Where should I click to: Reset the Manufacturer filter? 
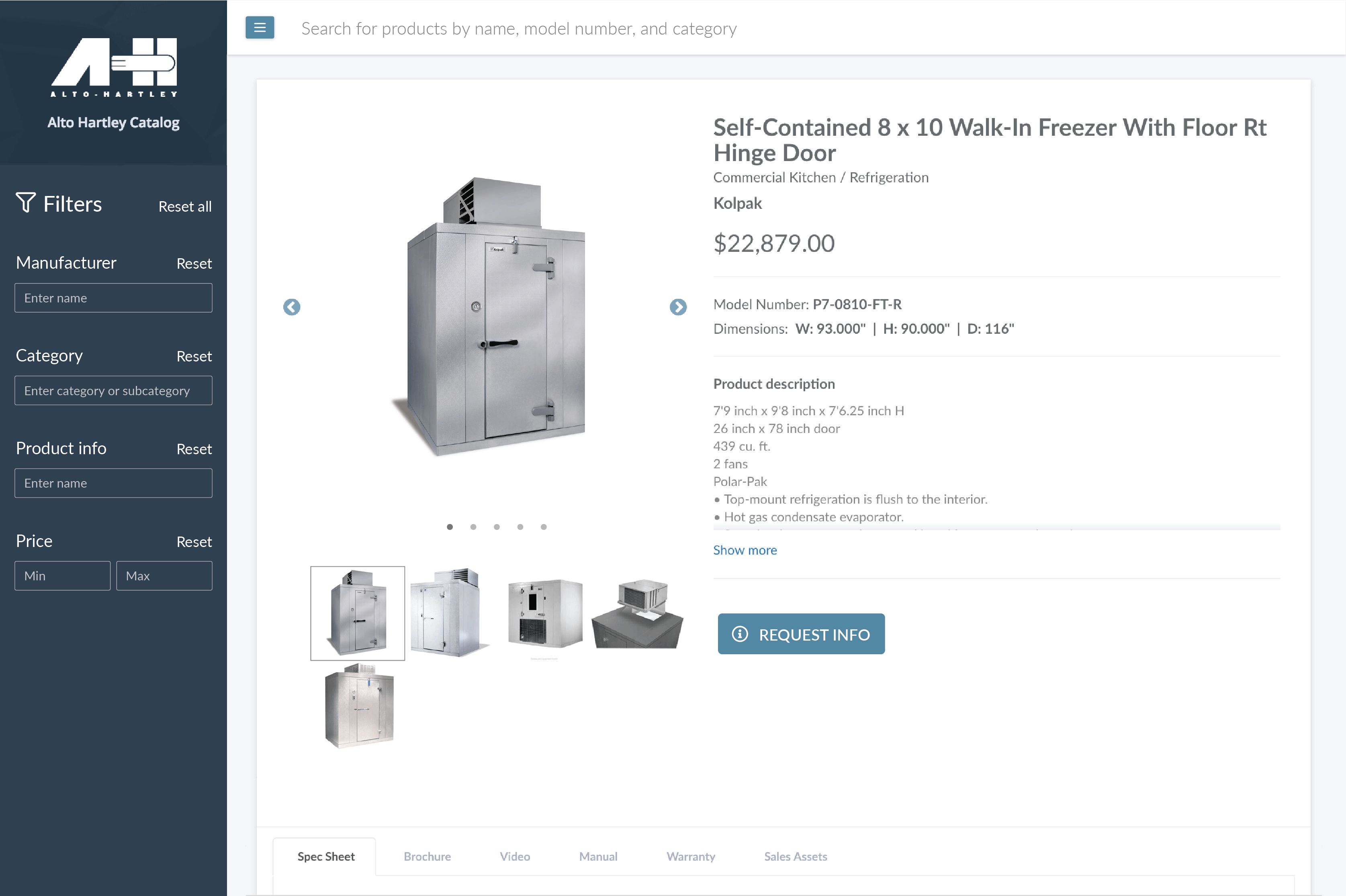pyautogui.click(x=194, y=263)
